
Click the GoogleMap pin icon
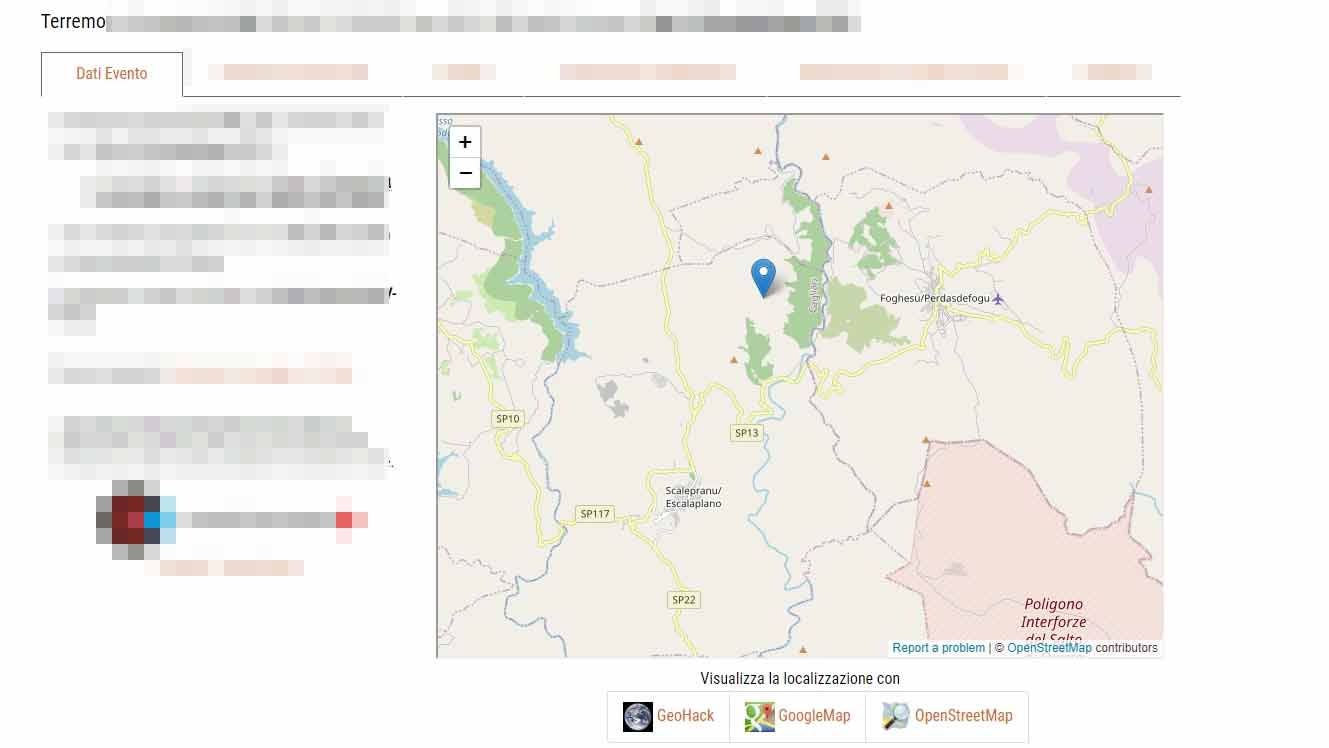pos(760,716)
